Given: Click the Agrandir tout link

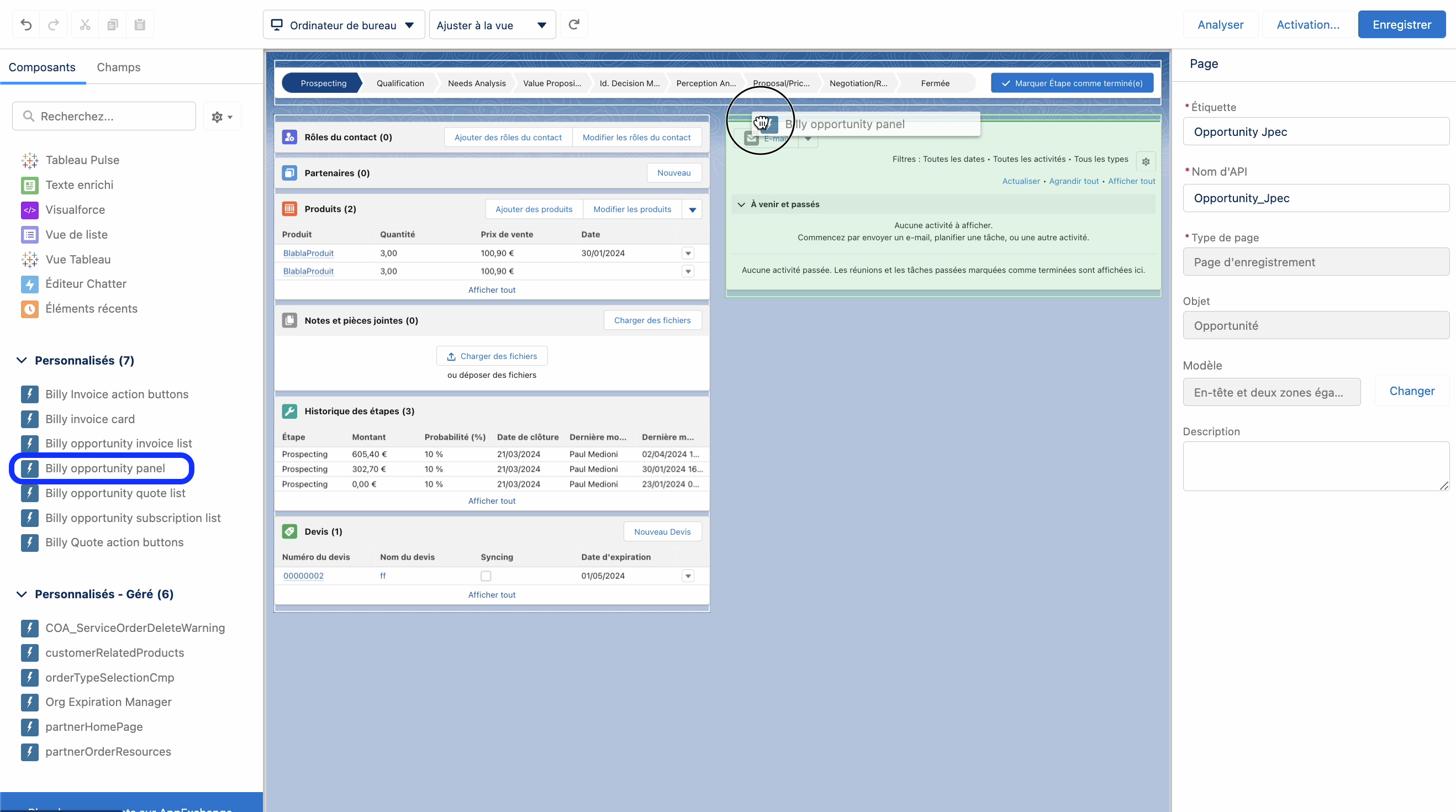Looking at the screenshot, I should pos(1073,181).
